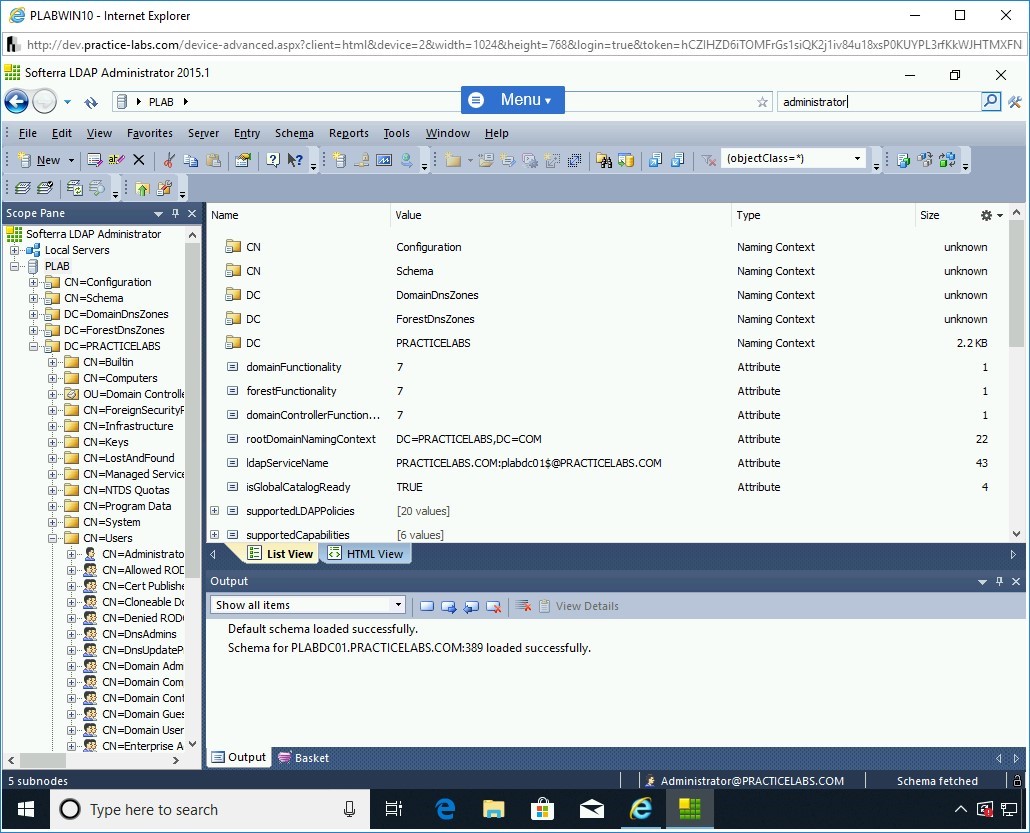This screenshot has height=833, width=1030.
Task: Open the Schema menu
Action: click(x=294, y=133)
